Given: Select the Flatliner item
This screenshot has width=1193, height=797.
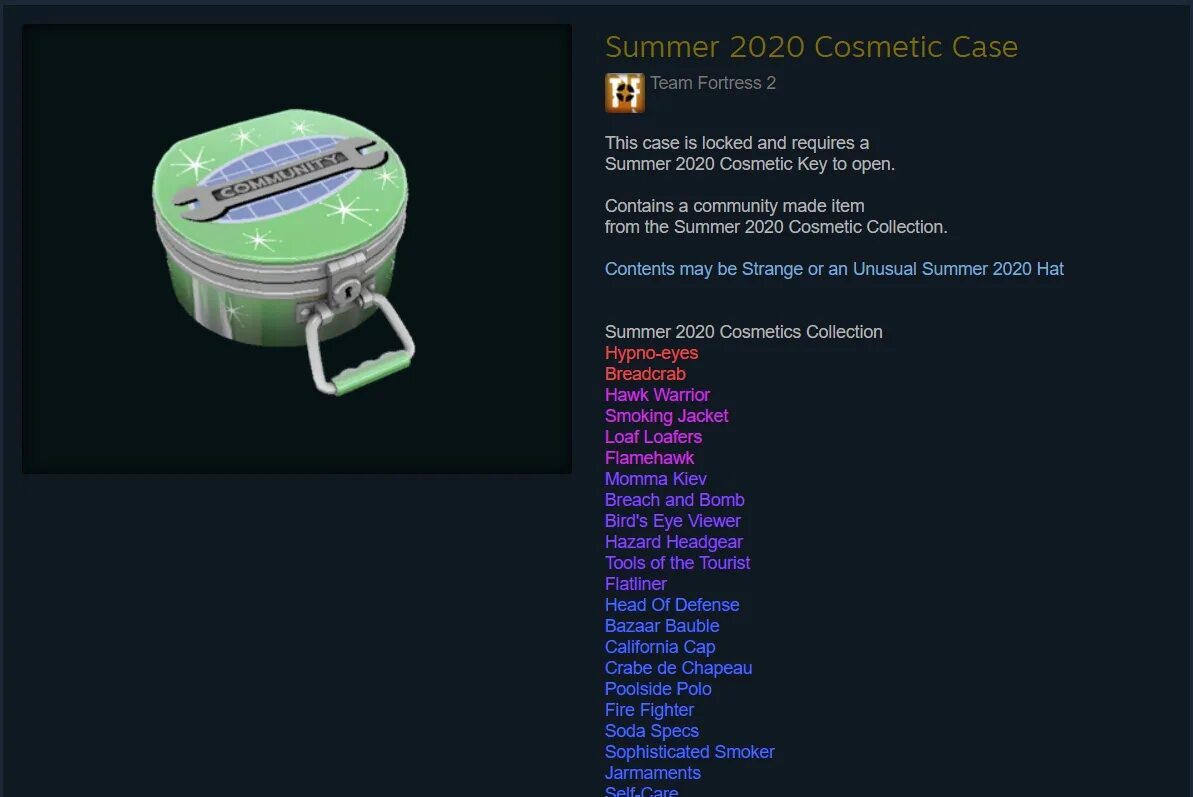Looking at the screenshot, I should click(x=636, y=584).
